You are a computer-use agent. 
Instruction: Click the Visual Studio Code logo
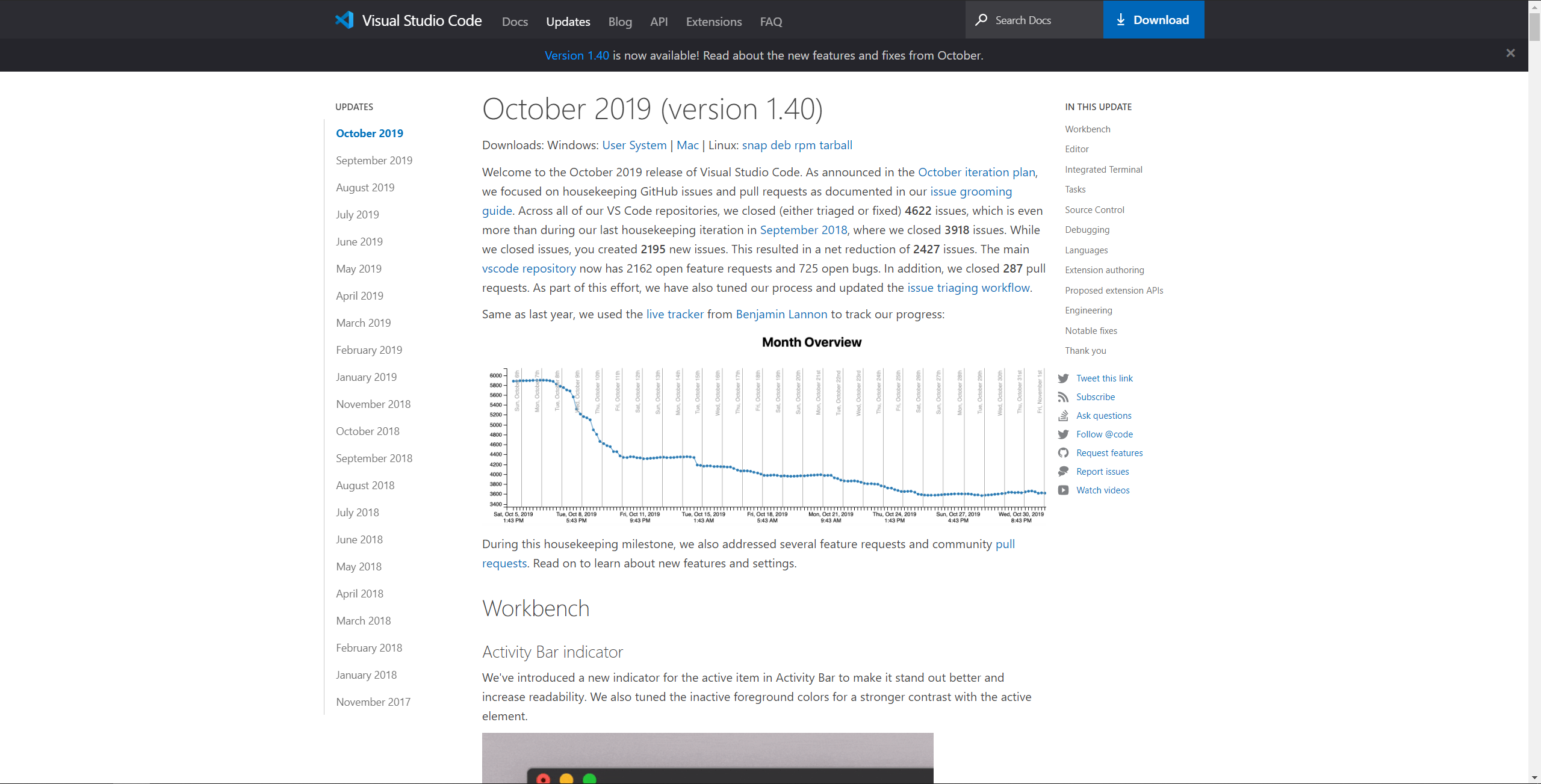click(344, 19)
